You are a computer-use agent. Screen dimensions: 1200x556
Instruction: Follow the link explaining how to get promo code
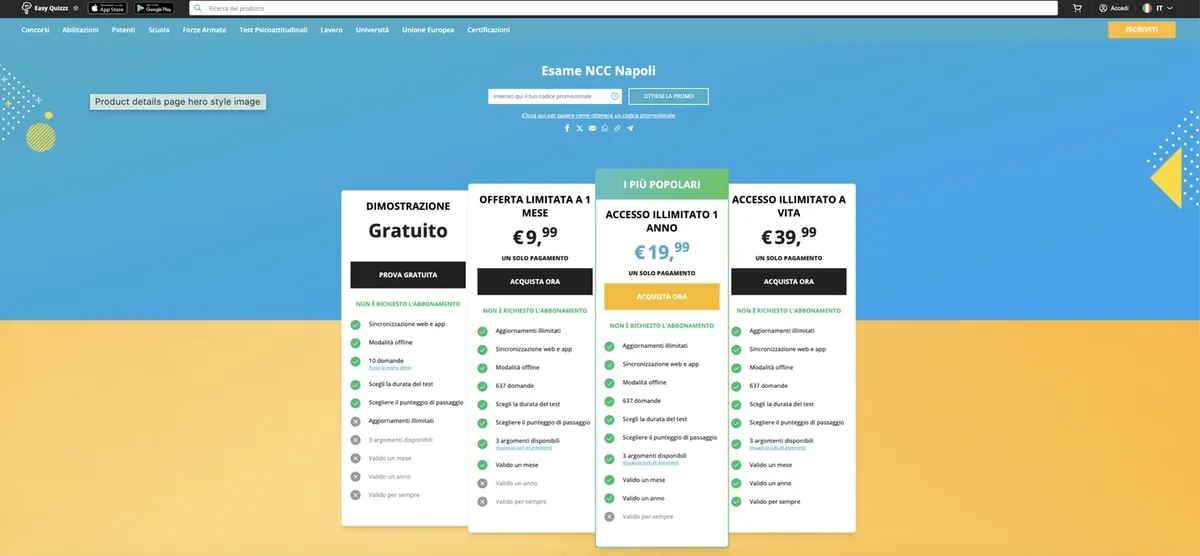598,115
